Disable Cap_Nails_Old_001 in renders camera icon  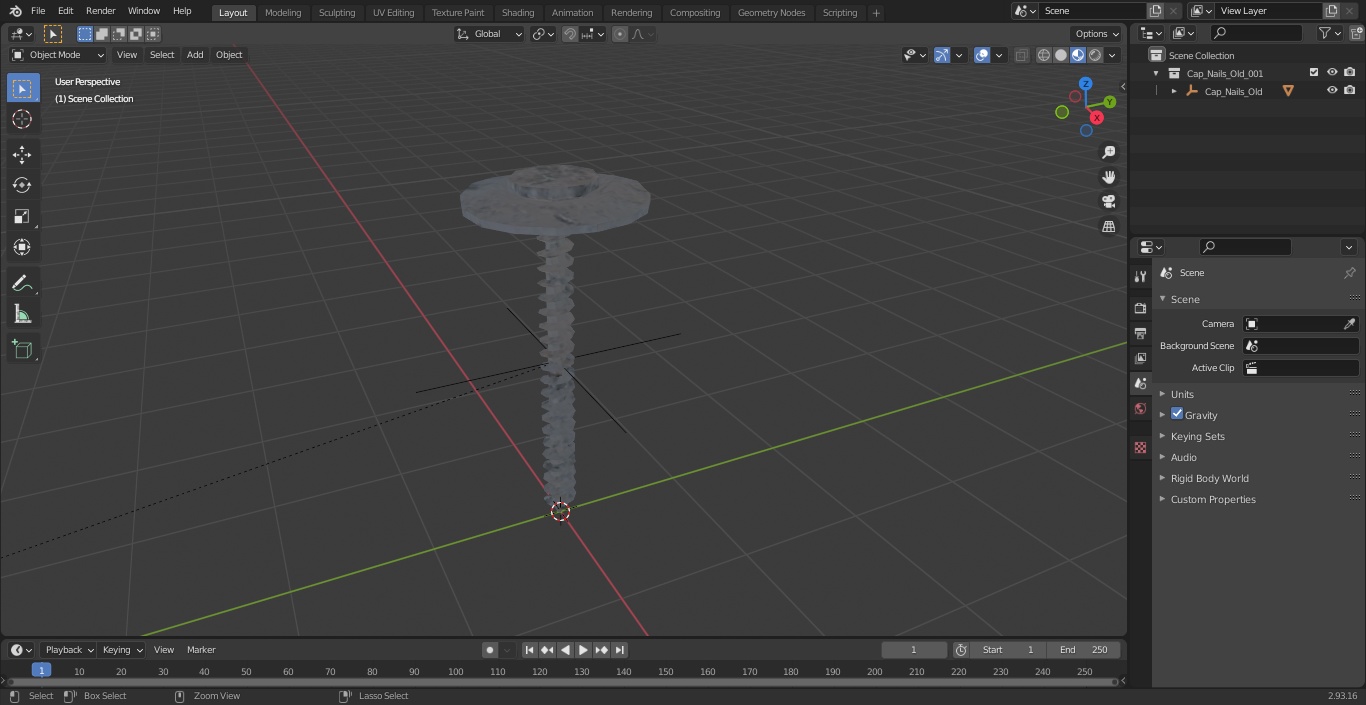click(1350, 73)
